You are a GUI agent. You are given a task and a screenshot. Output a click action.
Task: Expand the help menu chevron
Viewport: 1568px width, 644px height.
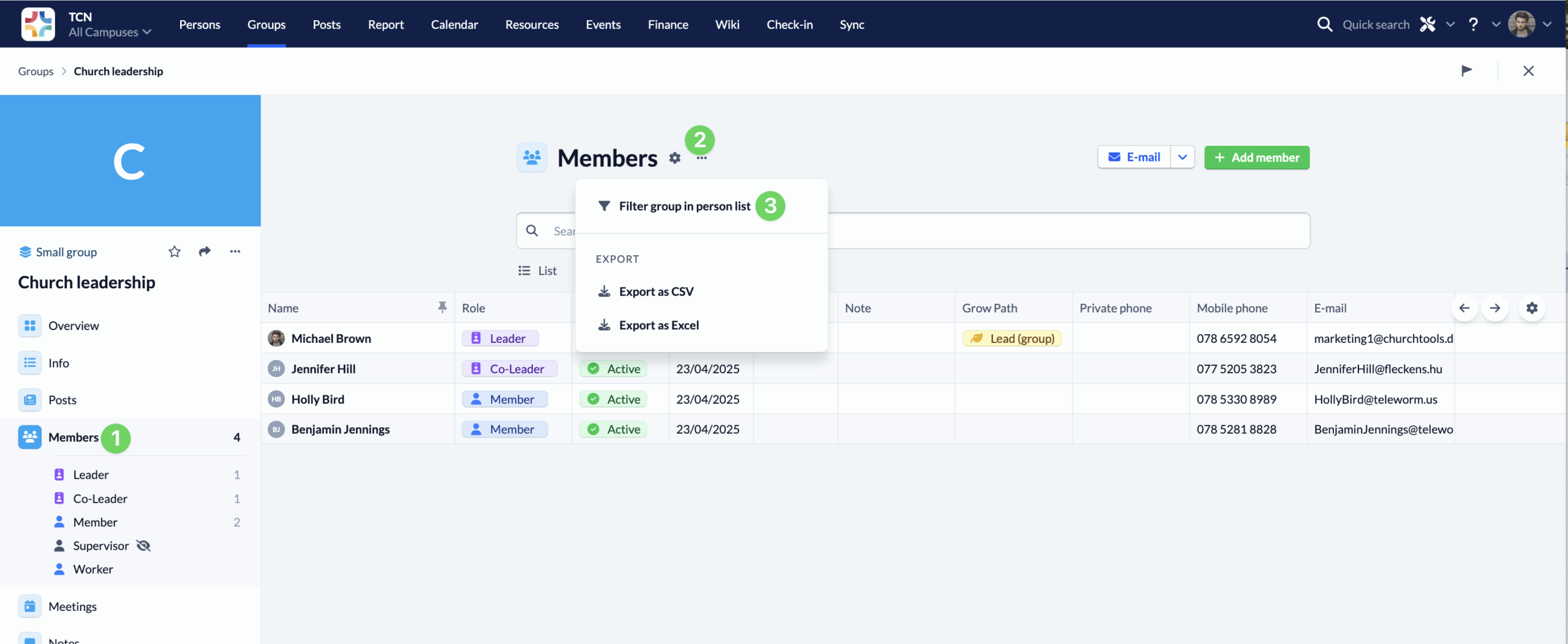1496,24
